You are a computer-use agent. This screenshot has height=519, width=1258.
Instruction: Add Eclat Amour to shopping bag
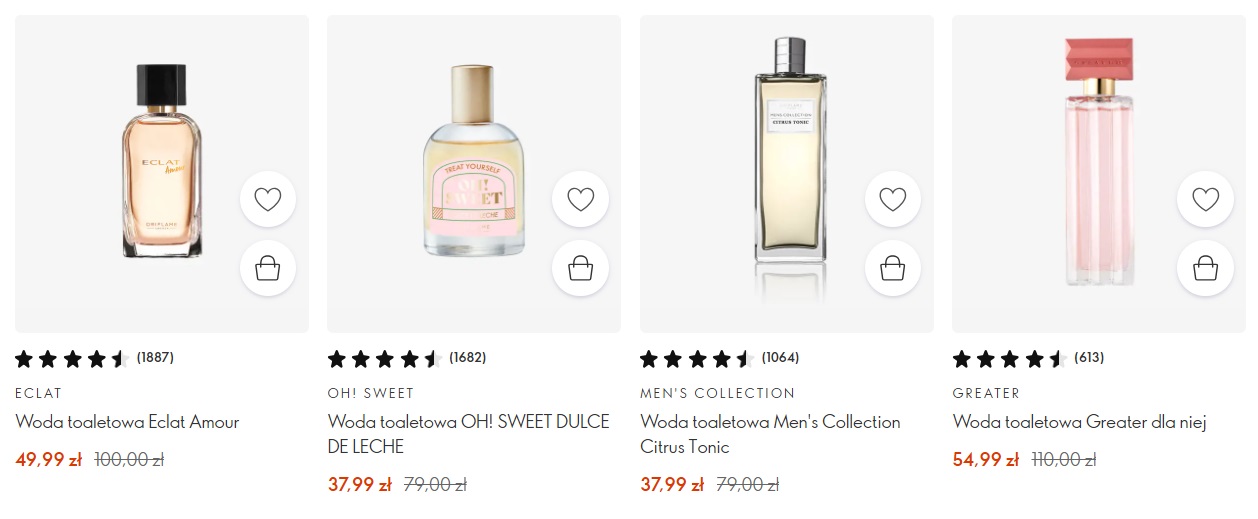pos(268,268)
